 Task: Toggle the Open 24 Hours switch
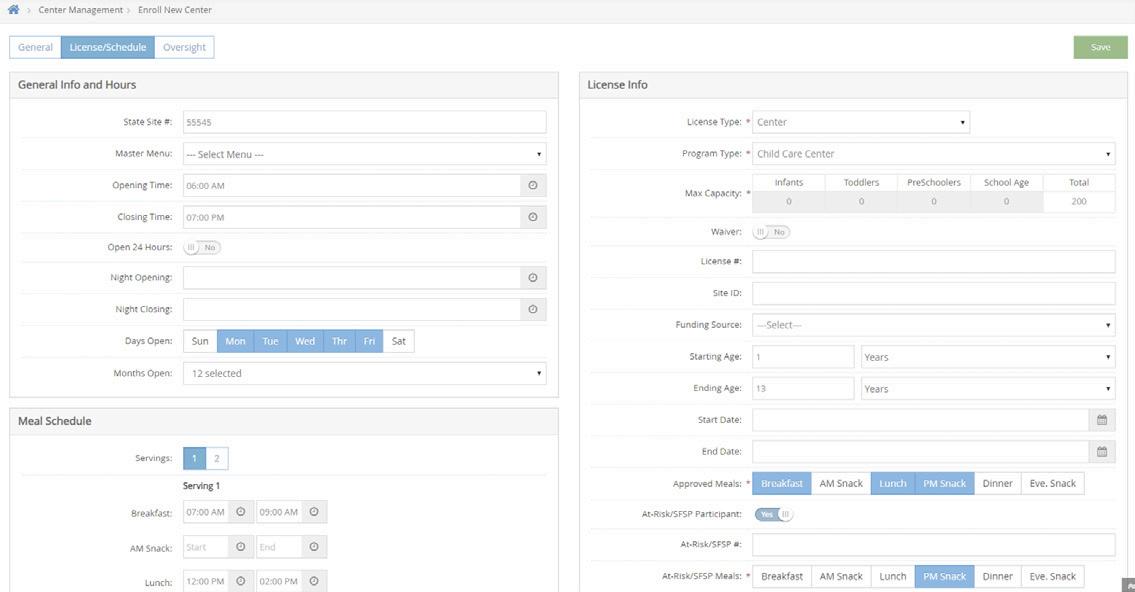pos(202,248)
